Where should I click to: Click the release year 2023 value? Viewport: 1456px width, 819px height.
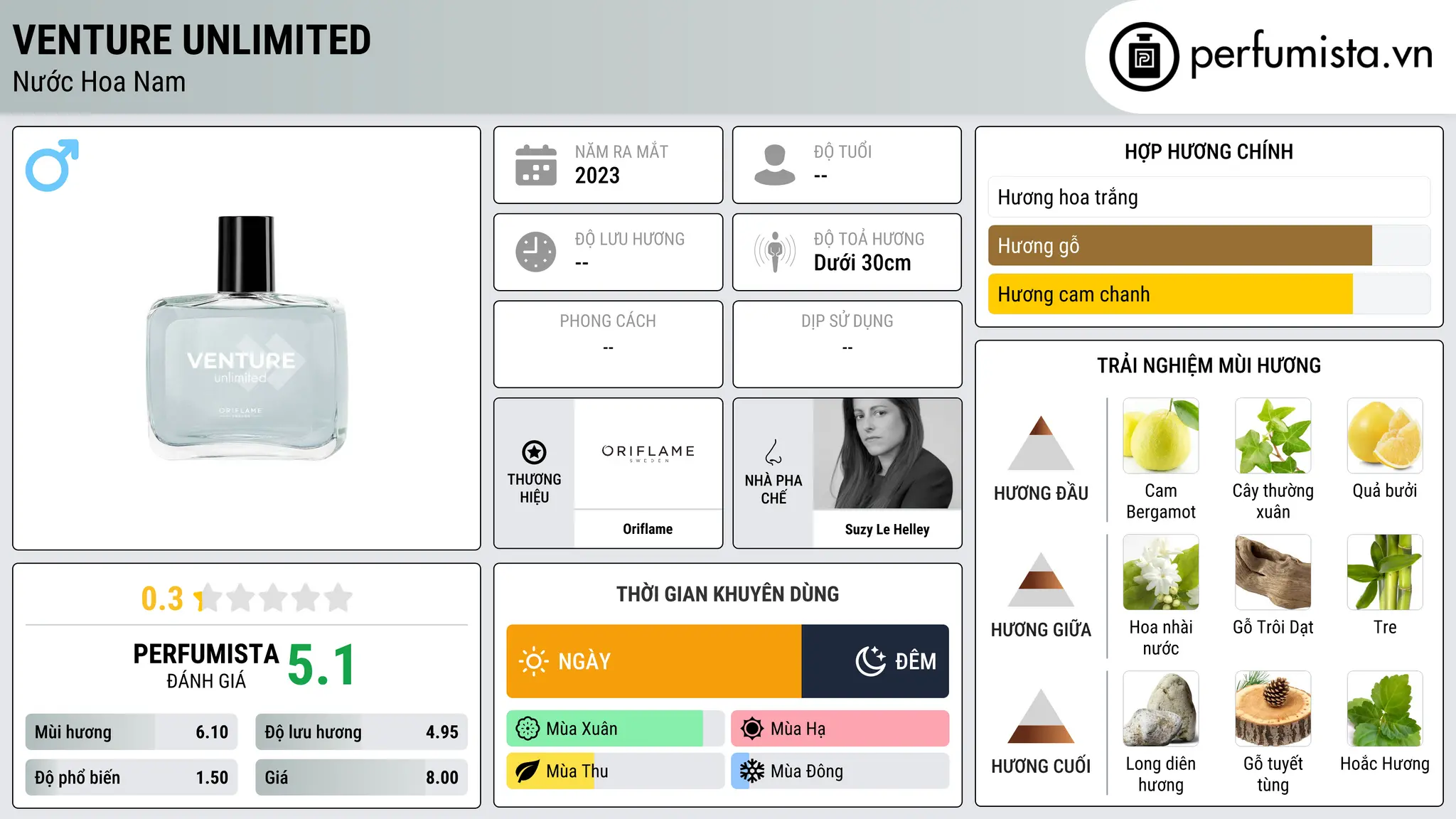pyautogui.click(x=597, y=176)
